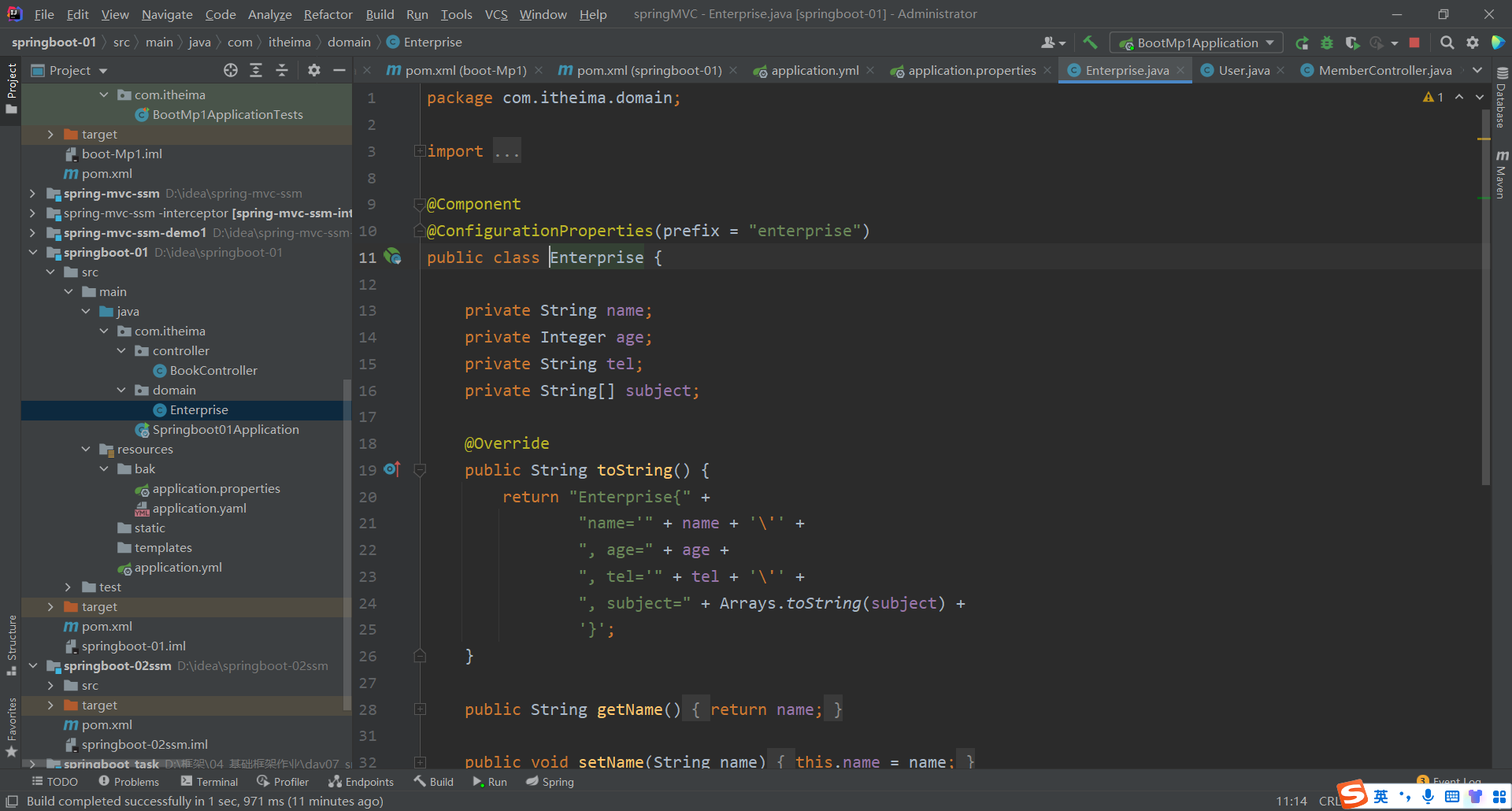Start debugging with the bug icon
Viewport: 1512px width, 811px height.
[1327, 43]
